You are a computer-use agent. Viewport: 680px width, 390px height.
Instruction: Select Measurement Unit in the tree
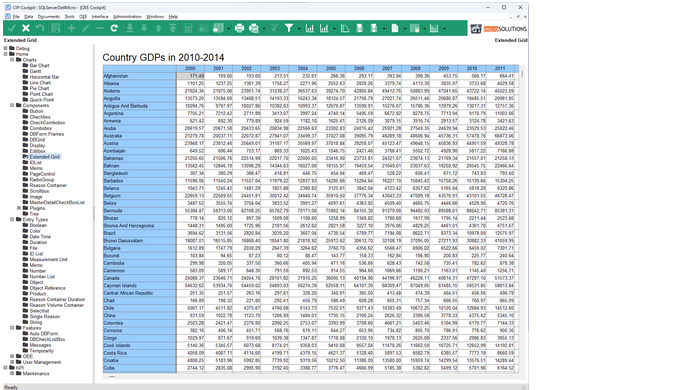[49, 259]
